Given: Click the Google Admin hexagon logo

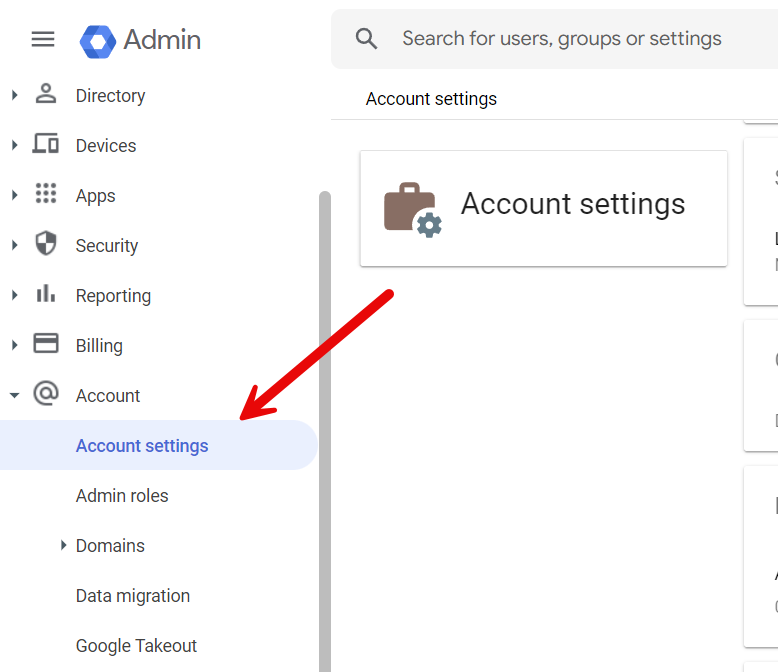Looking at the screenshot, I should [97, 40].
